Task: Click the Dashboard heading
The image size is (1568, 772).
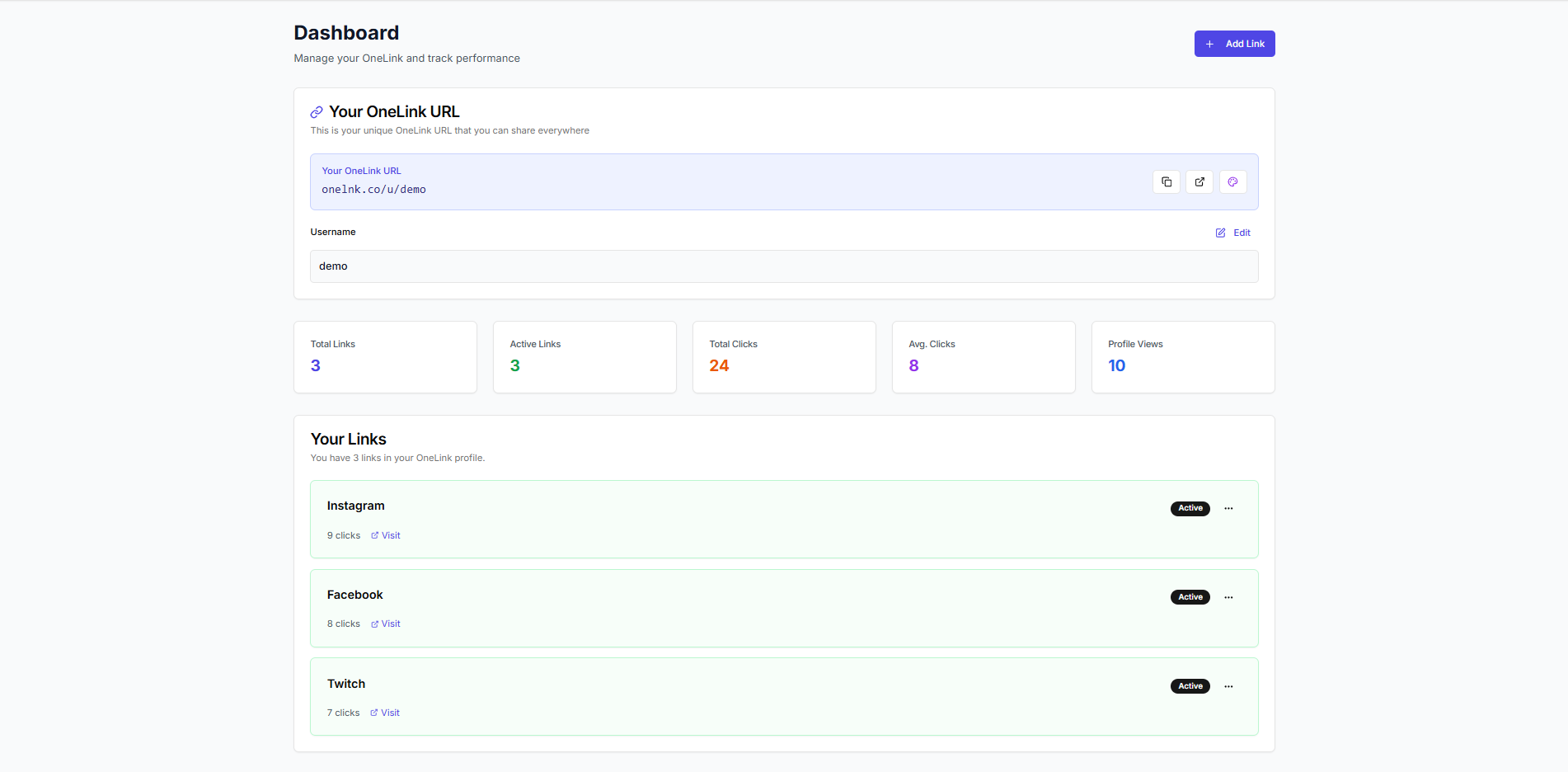Action: point(346,33)
